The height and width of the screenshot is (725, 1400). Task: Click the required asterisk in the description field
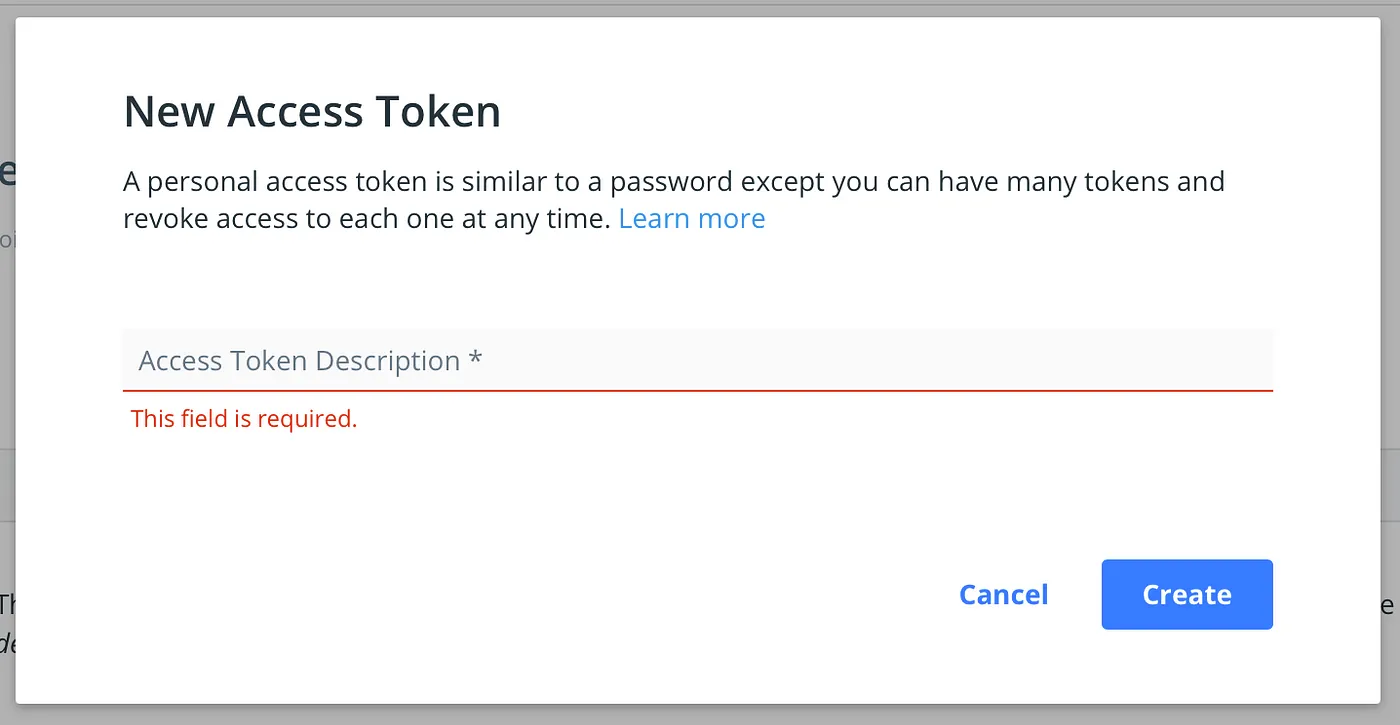click(475, 359)
